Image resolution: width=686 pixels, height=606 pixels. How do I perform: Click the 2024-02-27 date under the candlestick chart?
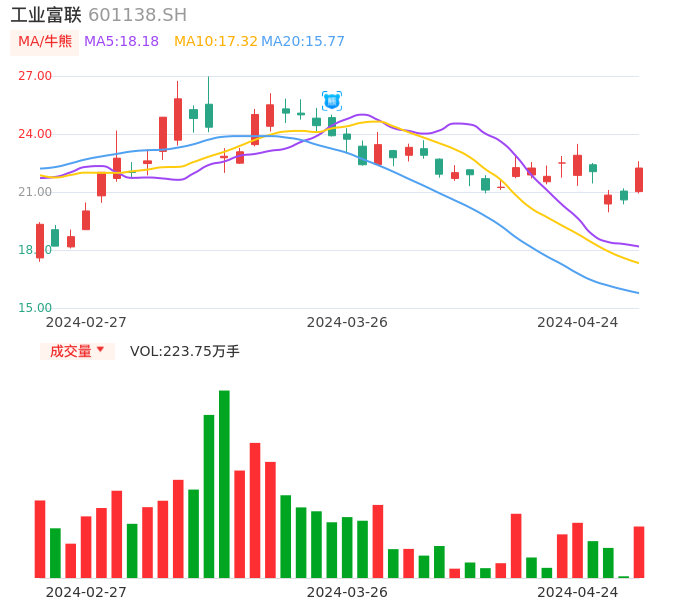click(86, 322)
